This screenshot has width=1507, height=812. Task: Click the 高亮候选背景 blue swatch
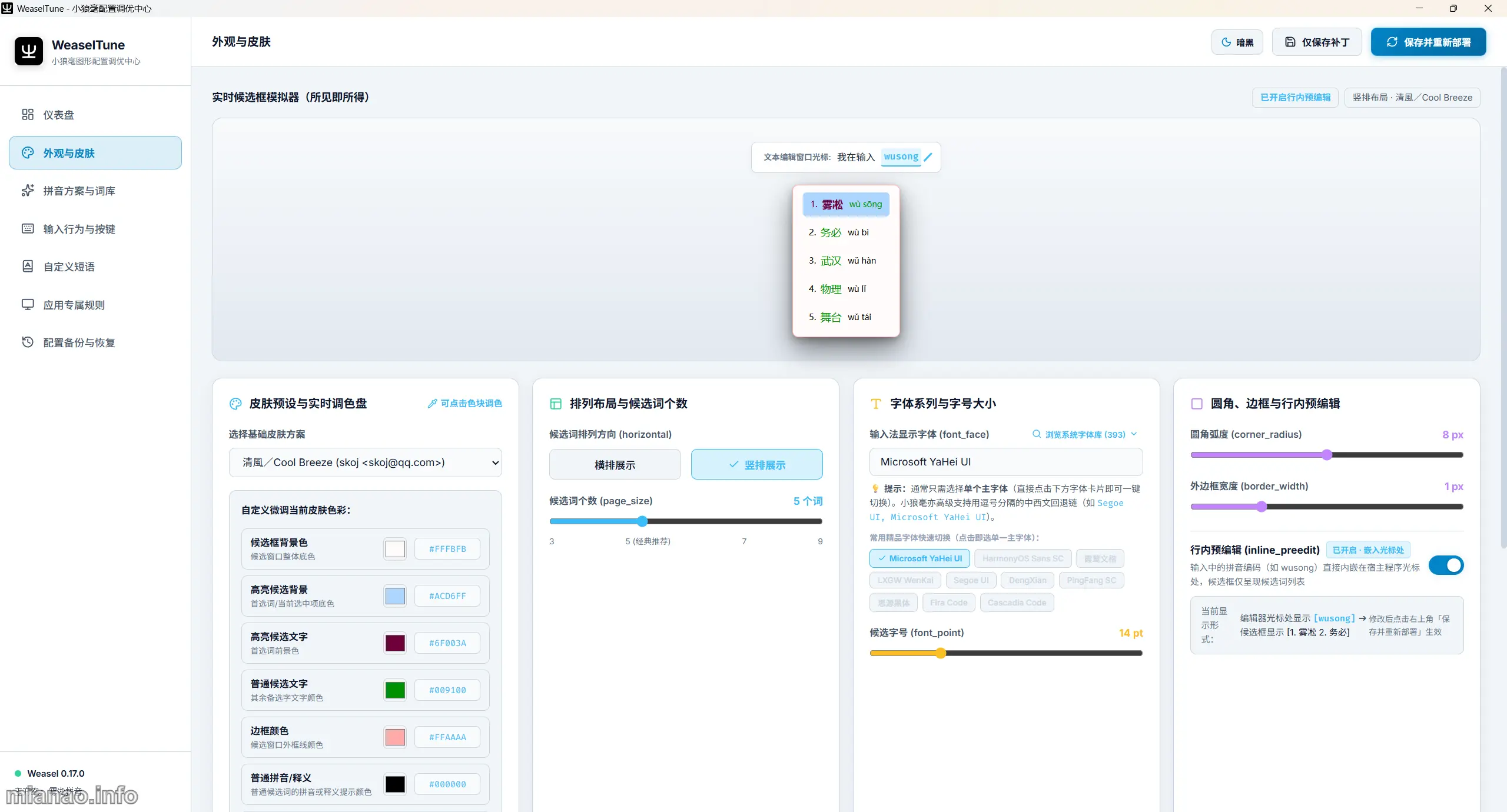pos(395,596)
